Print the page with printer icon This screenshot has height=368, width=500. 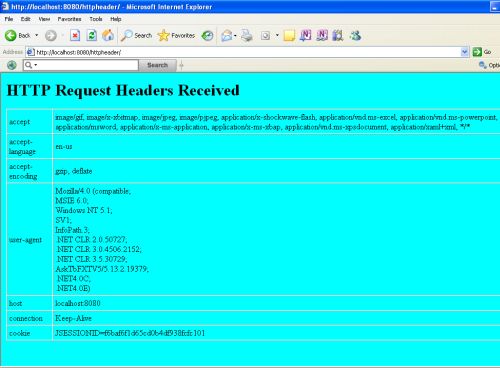247,35
